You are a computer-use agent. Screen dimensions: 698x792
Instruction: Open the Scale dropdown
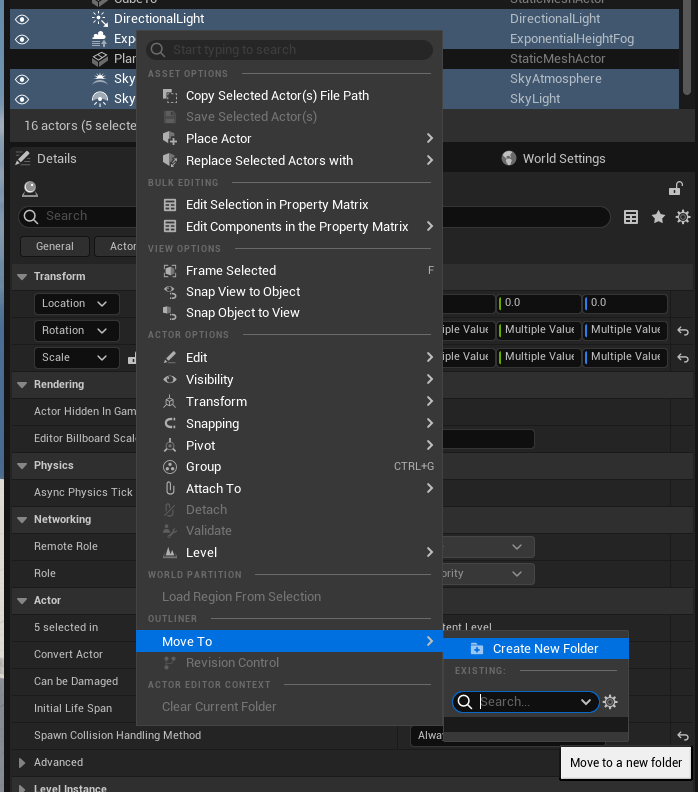(76, 358)
